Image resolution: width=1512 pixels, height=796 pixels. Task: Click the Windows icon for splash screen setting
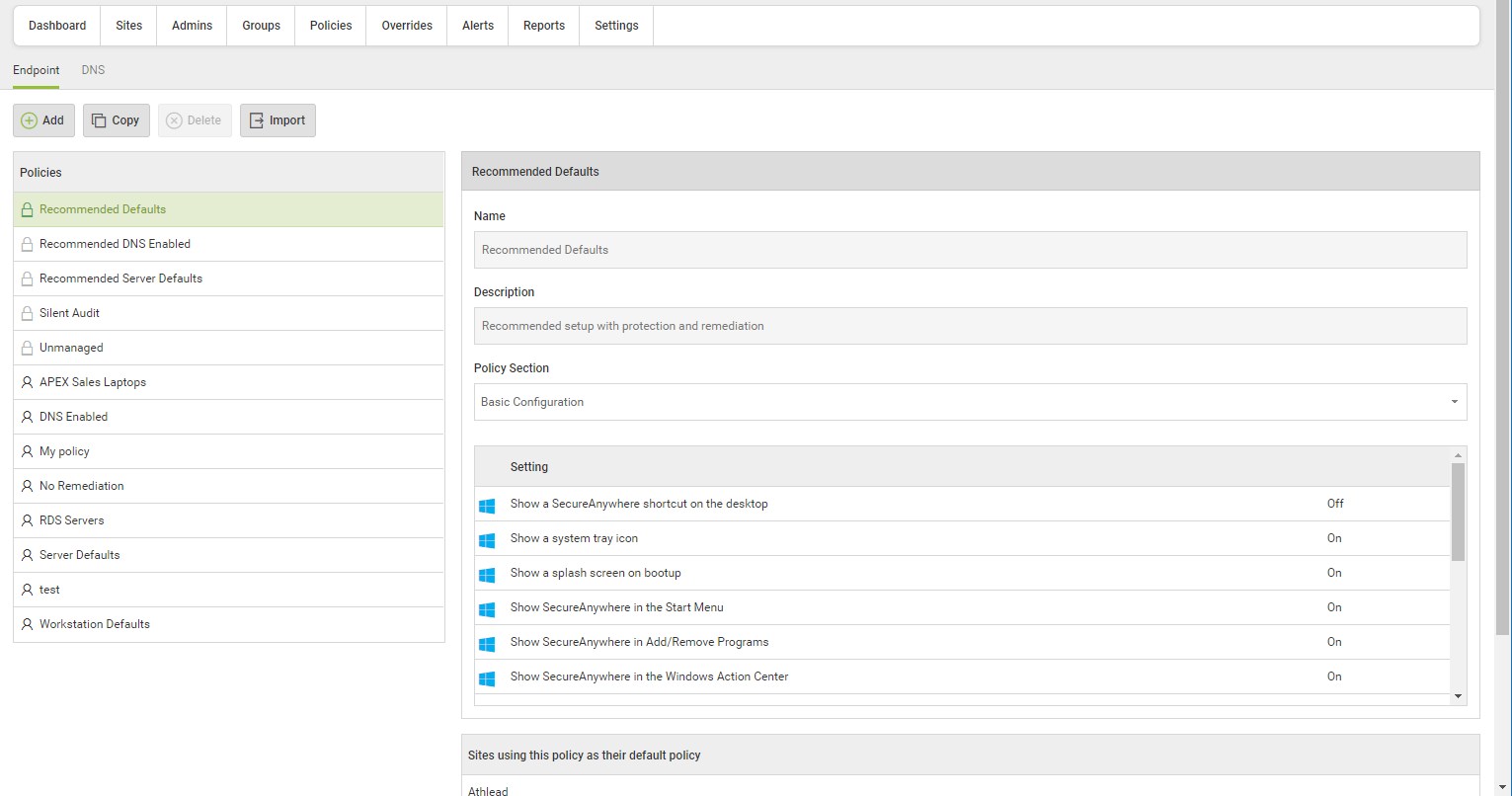(487, 574)
